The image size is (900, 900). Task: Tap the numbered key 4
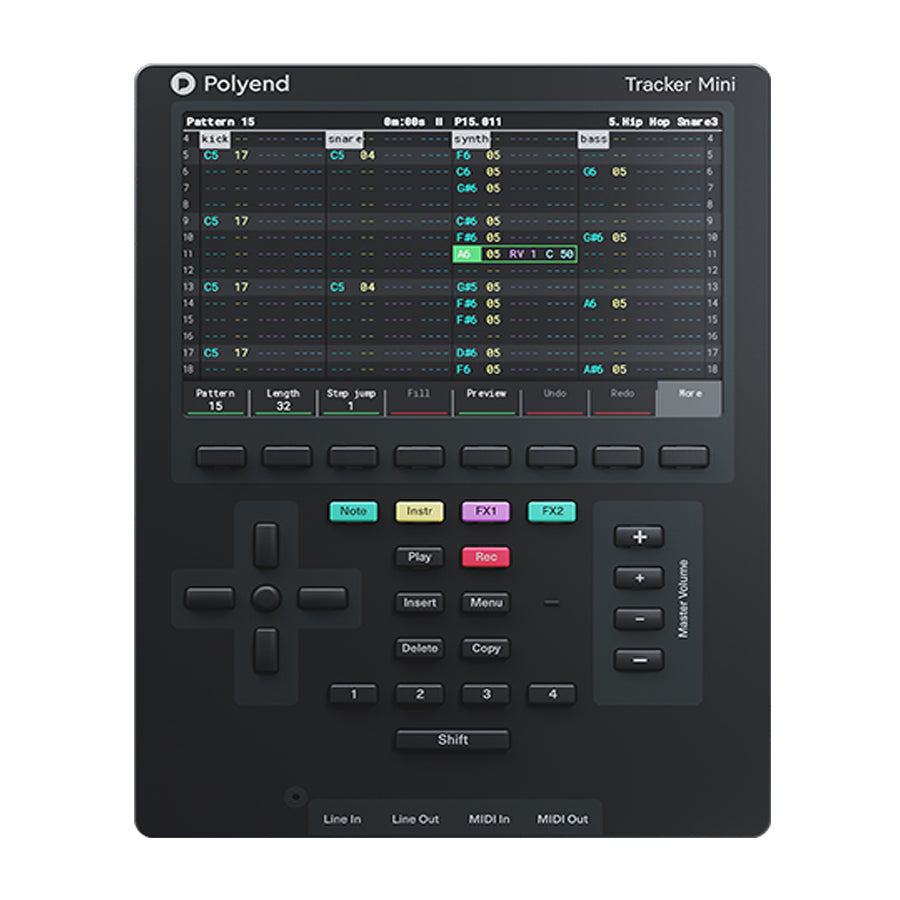(x=552, y=694)
